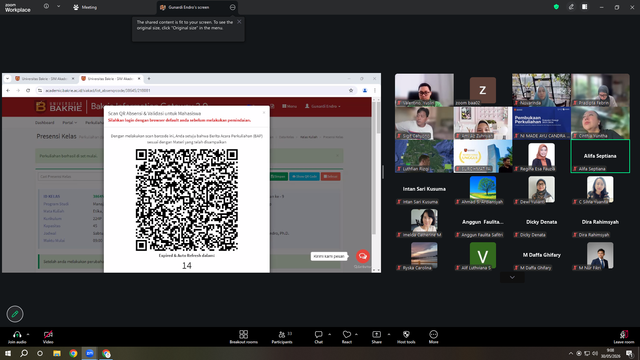Open Gunardi Endro user dropdown on website
The height and width of the screenshot is (360, 640).
322,106
